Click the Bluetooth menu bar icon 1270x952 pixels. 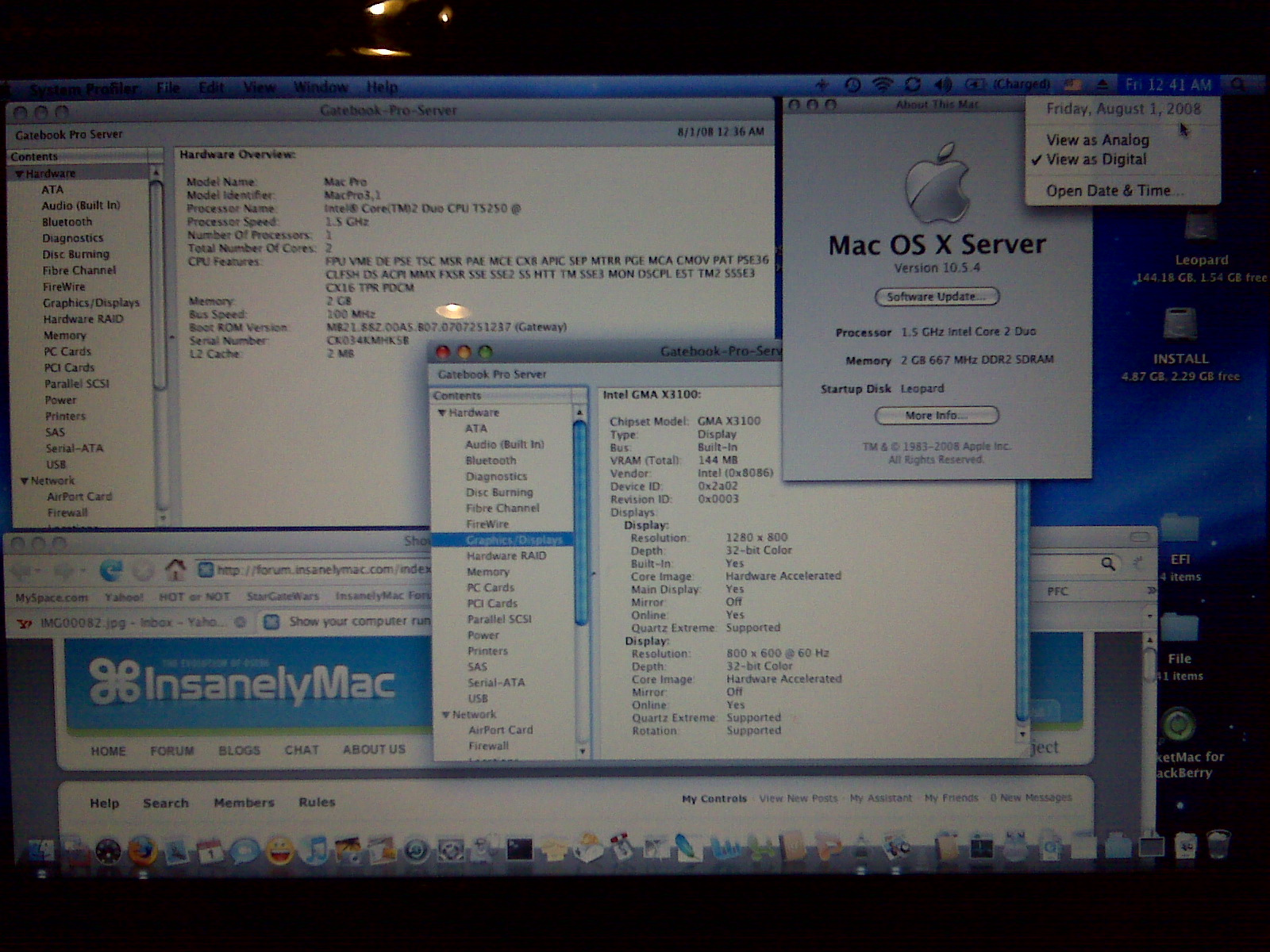coord(822,85)
